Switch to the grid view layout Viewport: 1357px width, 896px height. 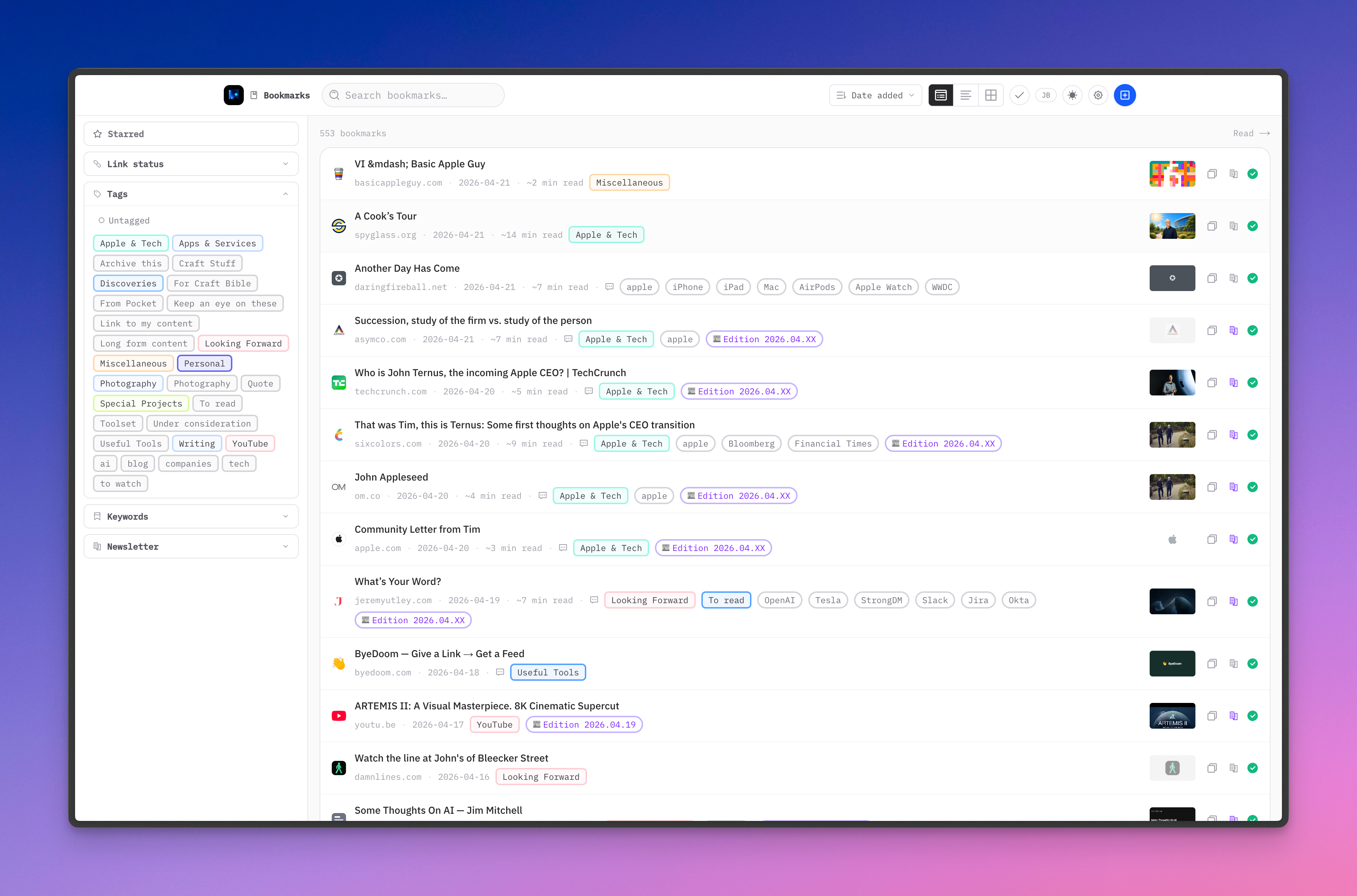pos(991,95)
